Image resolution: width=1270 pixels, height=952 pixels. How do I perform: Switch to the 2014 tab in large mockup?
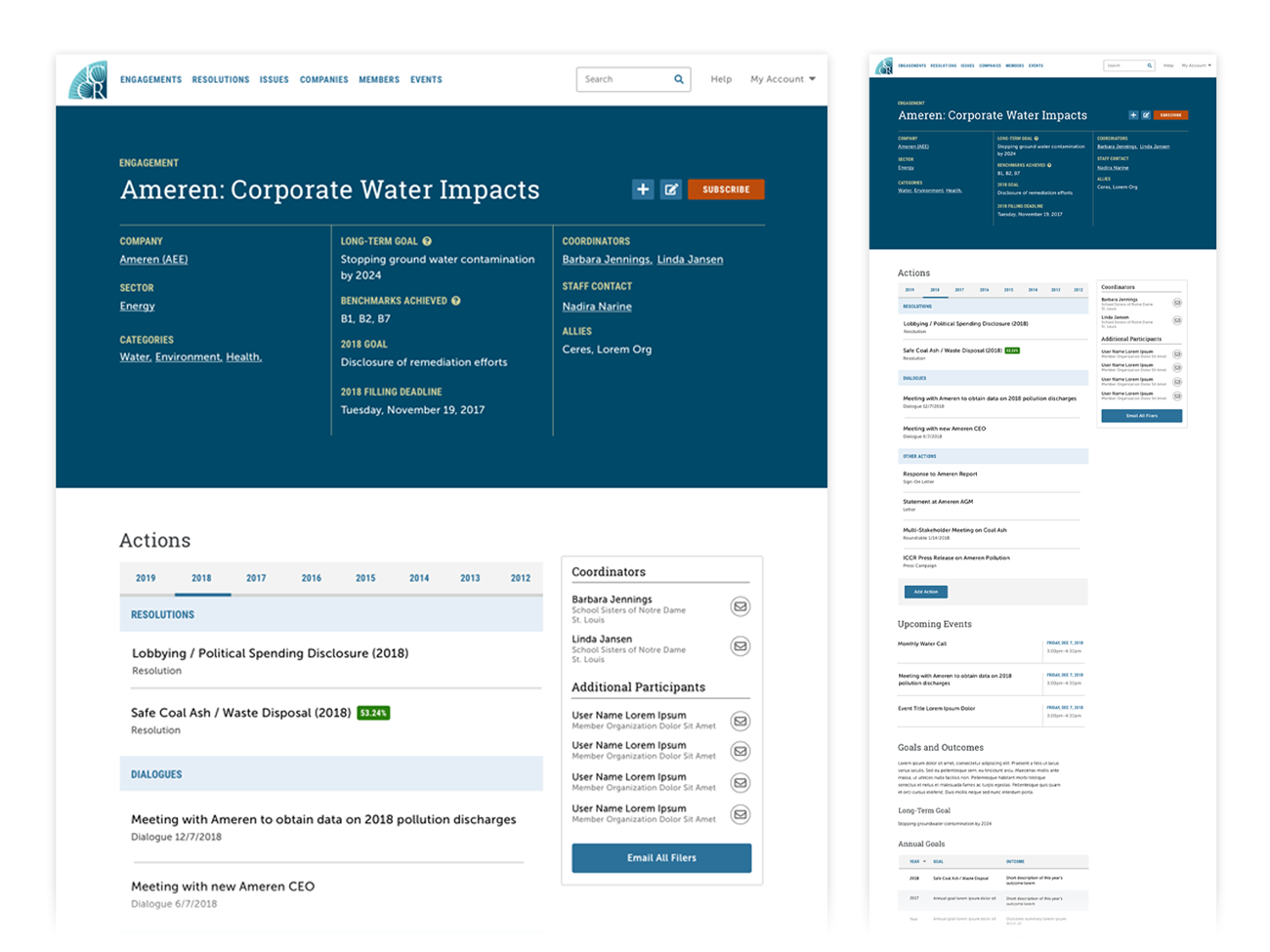pos(419,578)
